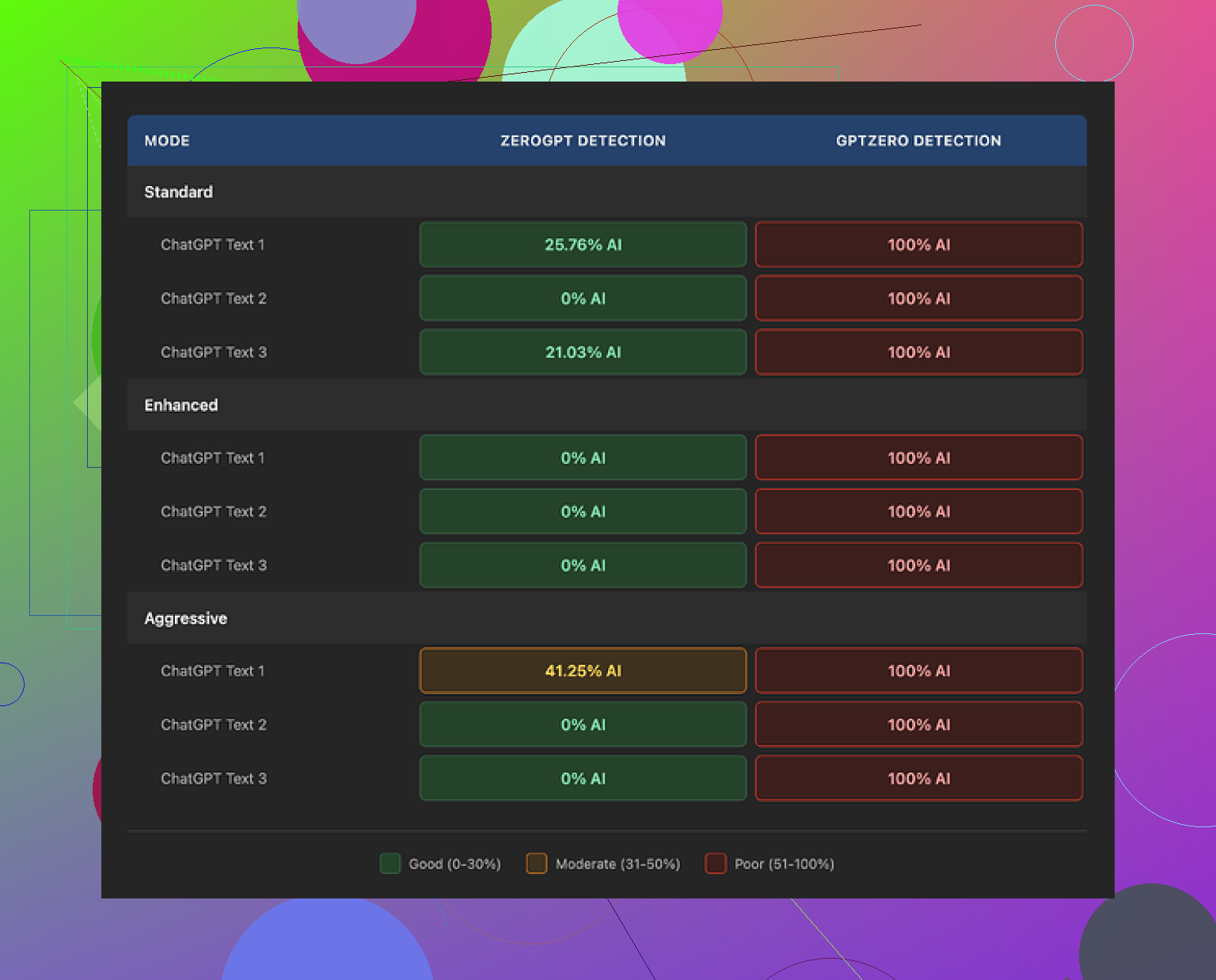
Task: Click the 21.03% AI result cell
Action: tap(583, 352)
